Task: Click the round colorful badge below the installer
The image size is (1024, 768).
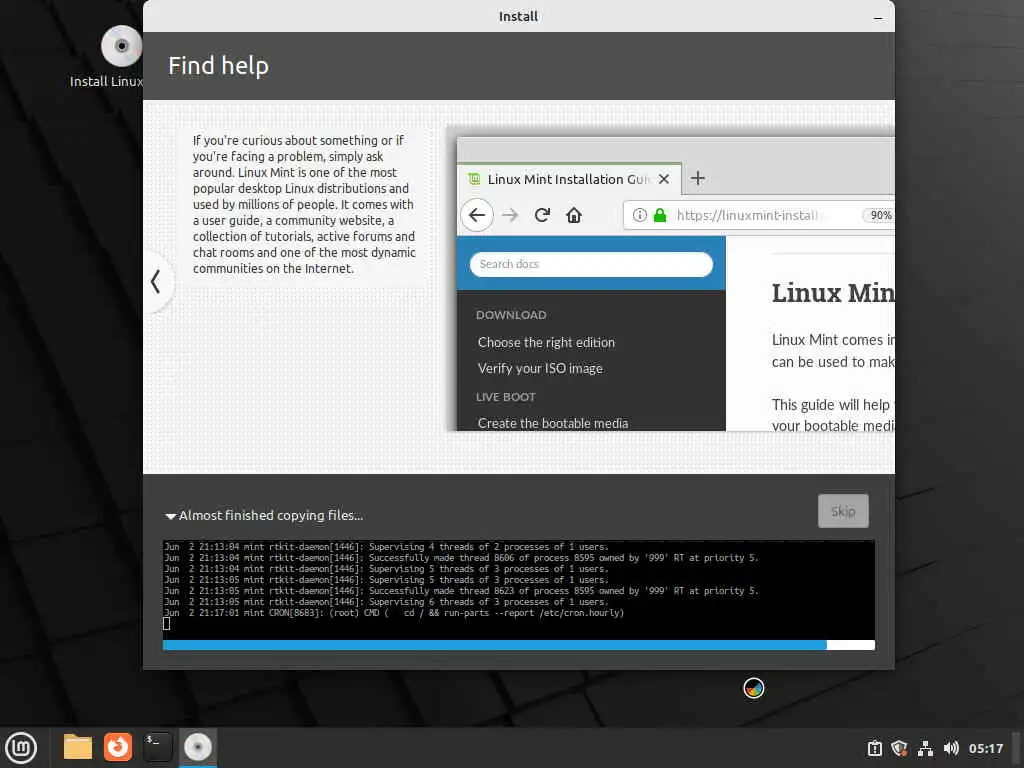Action: click(754, 688)
